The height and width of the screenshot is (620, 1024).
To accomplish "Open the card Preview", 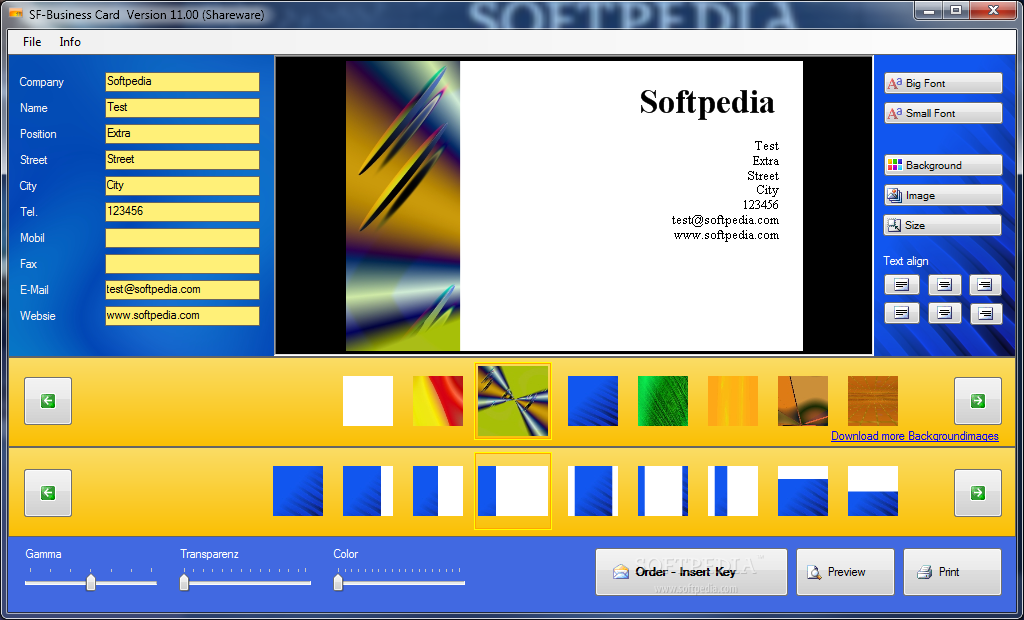I will (x=845, y=572).
